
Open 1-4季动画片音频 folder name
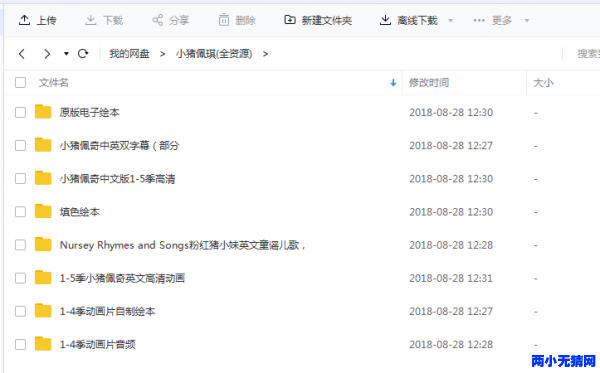[98, 344]
